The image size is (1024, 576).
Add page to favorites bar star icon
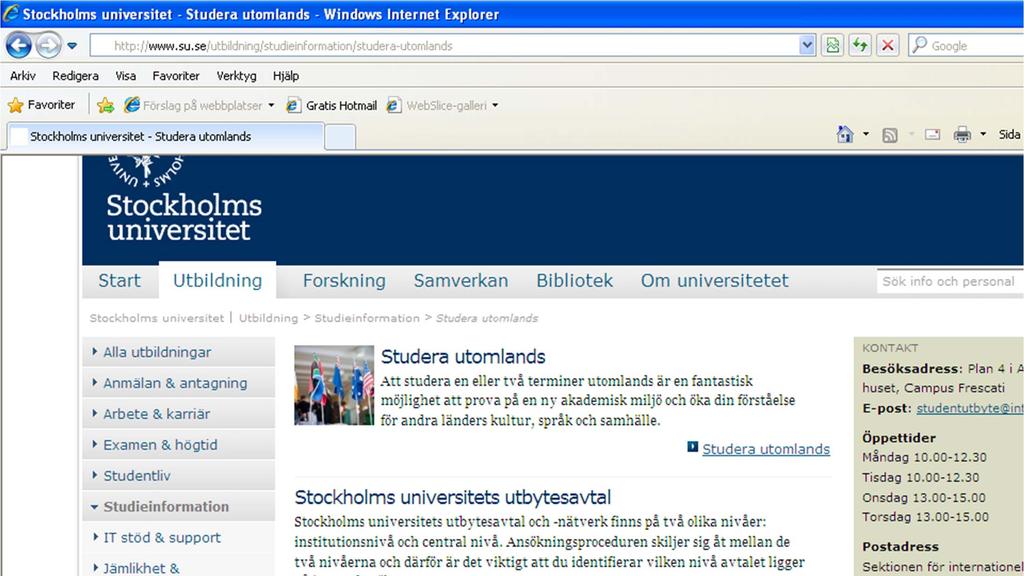coord(105,105)
